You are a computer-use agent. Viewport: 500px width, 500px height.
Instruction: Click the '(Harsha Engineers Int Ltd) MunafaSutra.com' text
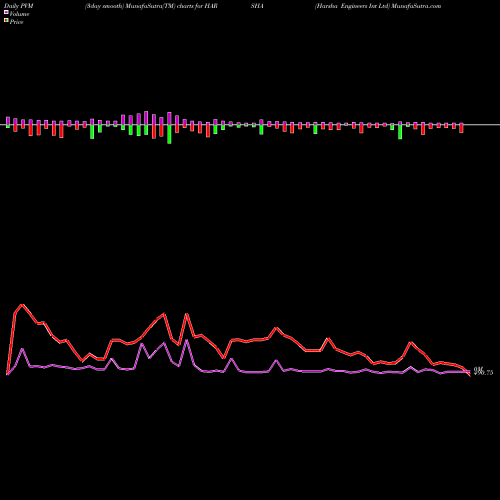(378, 6)
